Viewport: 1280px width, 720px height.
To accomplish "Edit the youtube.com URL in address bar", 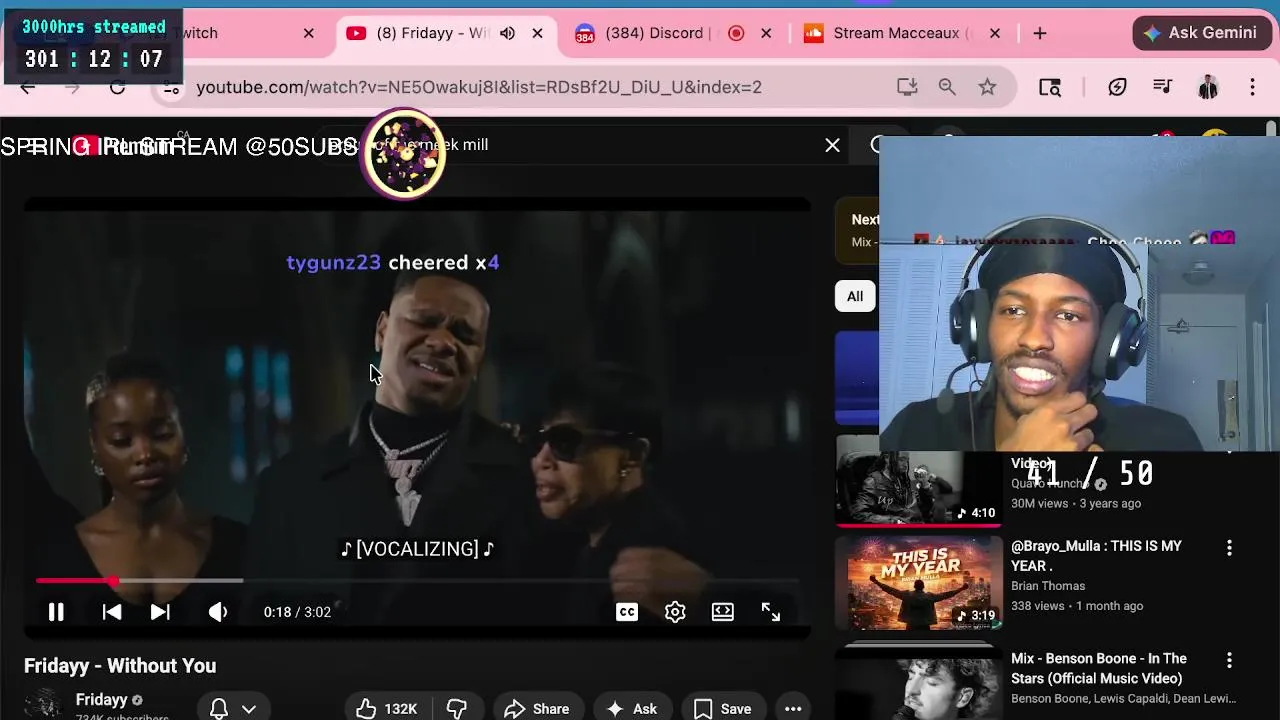I will pyautogui.click(x=479, y=87).
